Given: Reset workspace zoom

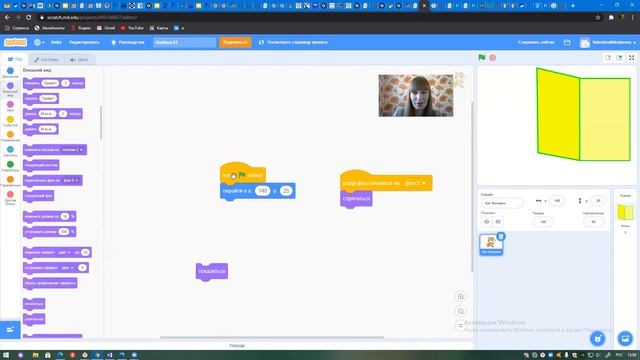Looking at the screenshot, I should click(460, 325).
